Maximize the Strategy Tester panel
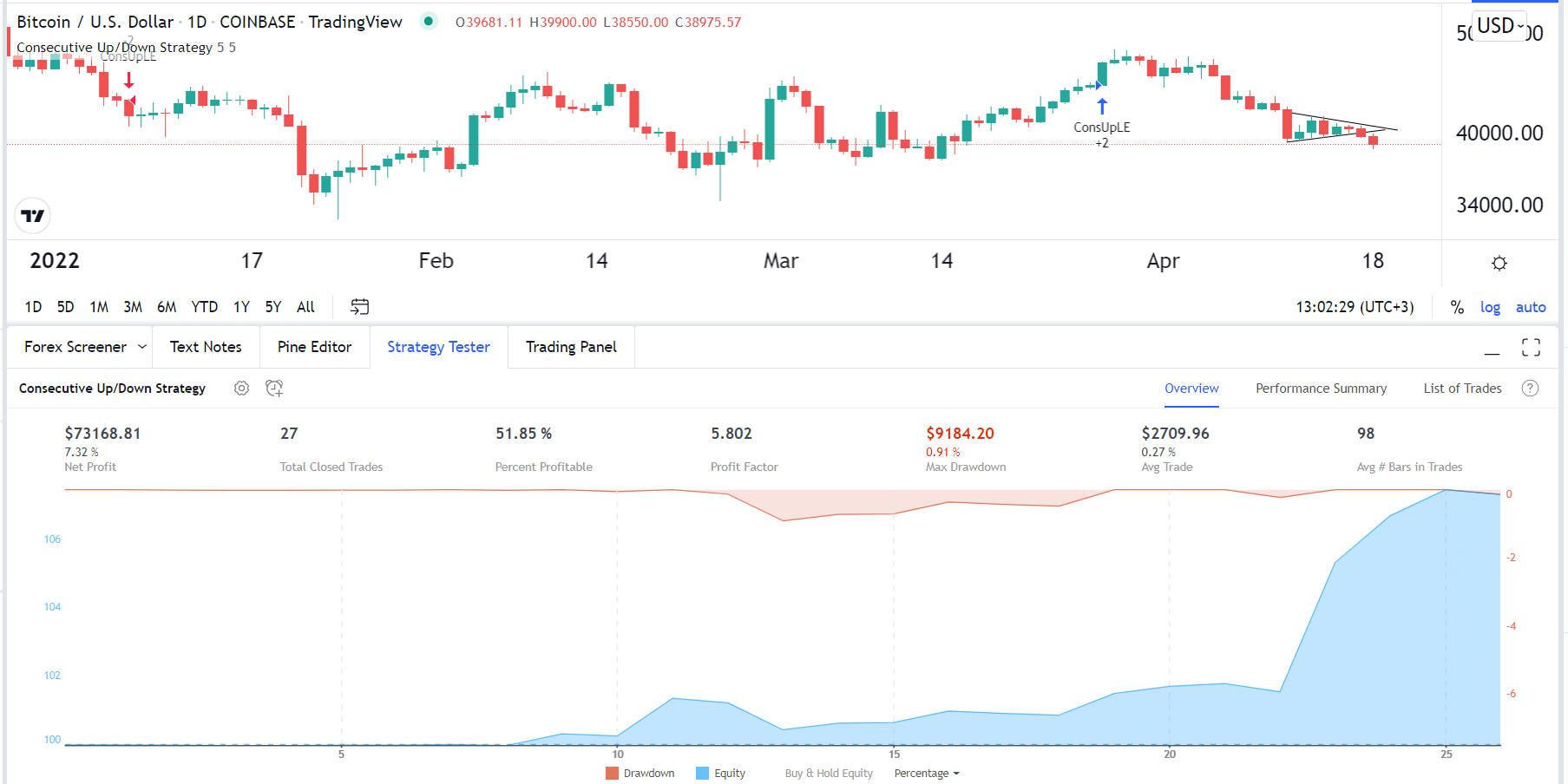 point(1532,347)
